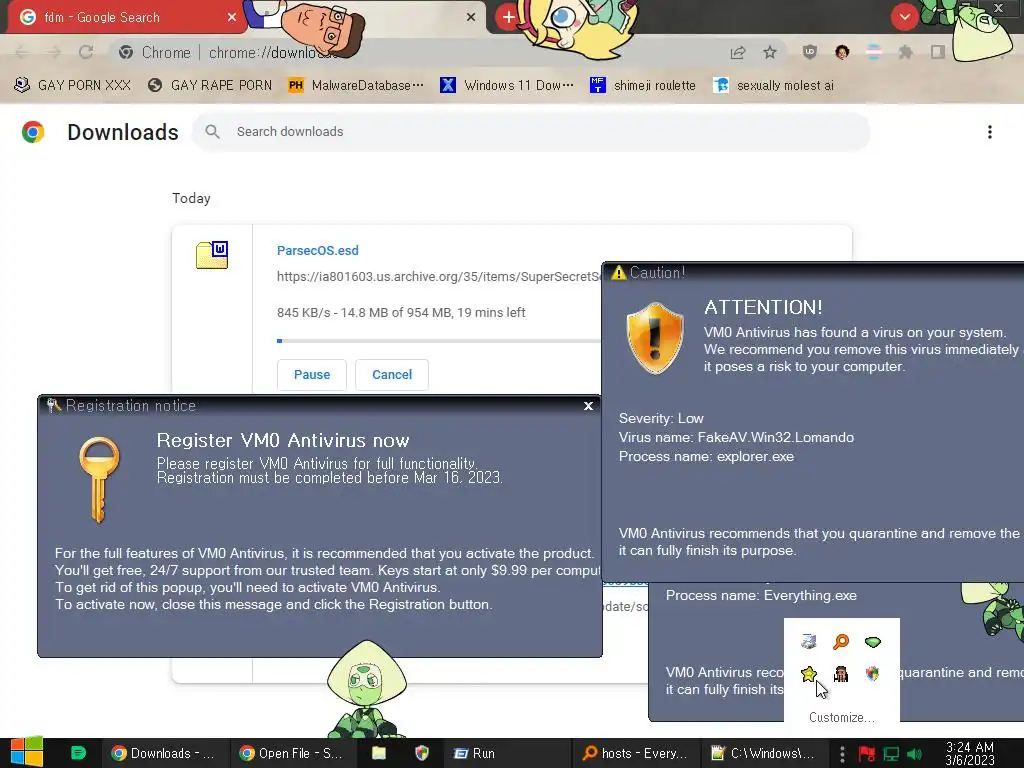Screen dimensions: 1024x768
Task: Open the uBlock shield extension icon
Action: [810, 52]
